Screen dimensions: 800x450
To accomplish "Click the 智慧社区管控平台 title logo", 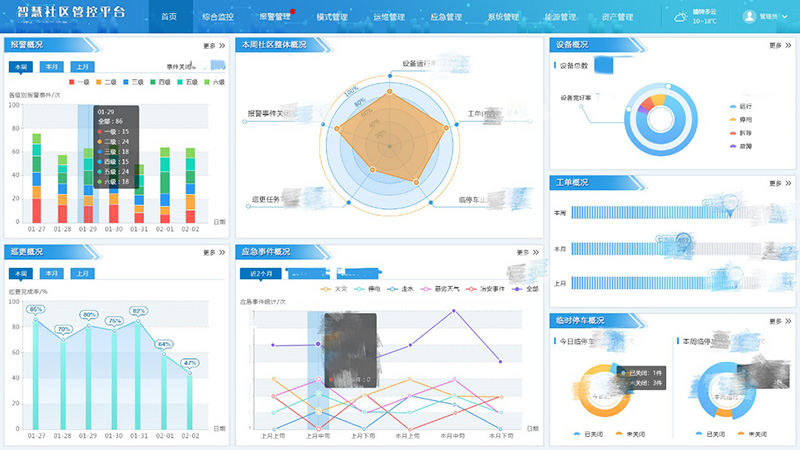I will click(71, 12).
